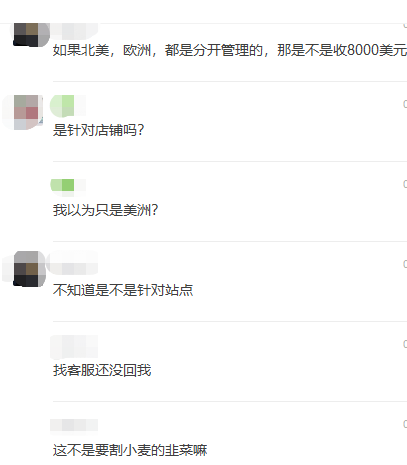Viewport: 407px width, 465px height.
Task: Select the comment text 我以为只是美洲
Action: point(105,210)
